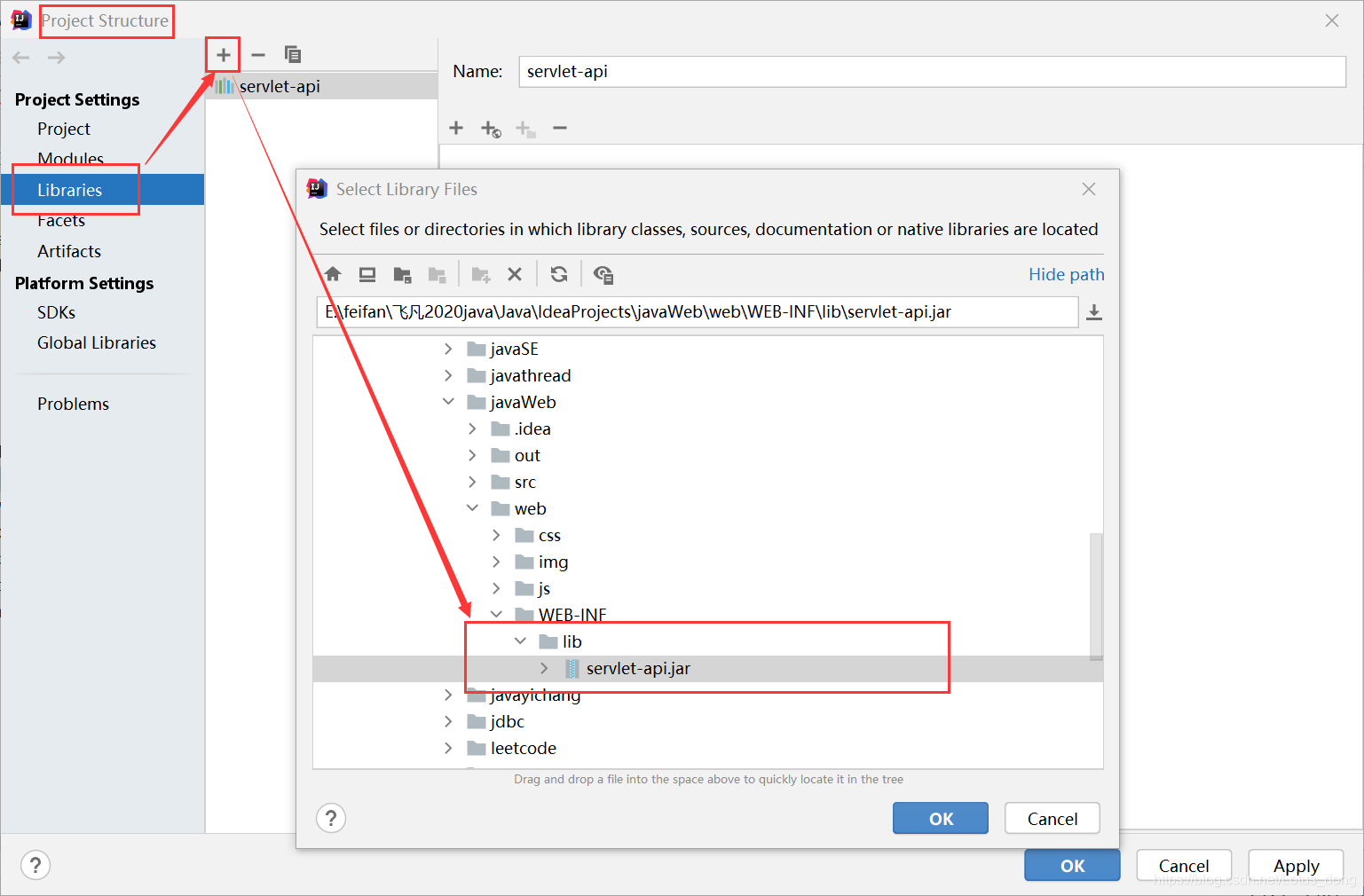Open Artifacts settings section
1364x896 pixels.
(69, 251)
